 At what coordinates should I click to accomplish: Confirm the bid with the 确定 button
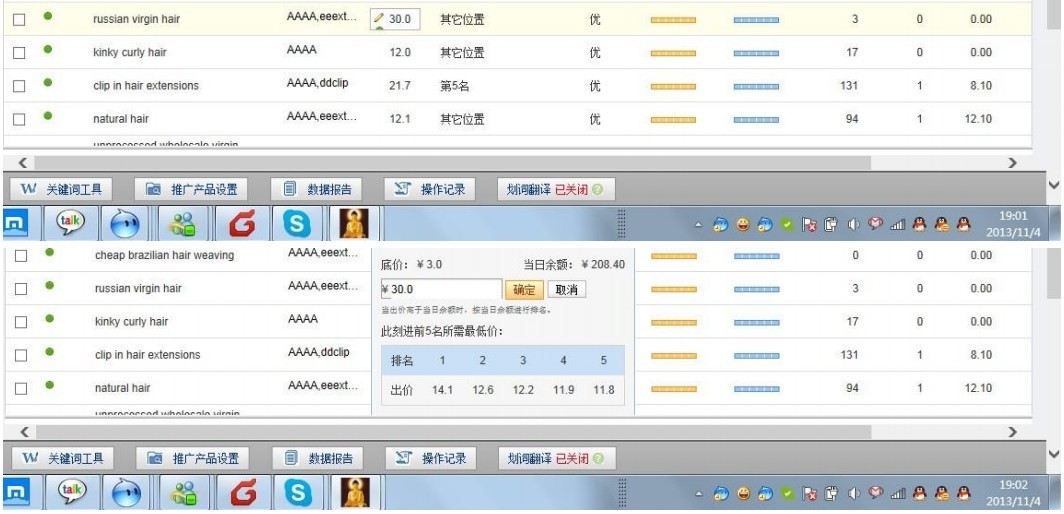(524, 290)
